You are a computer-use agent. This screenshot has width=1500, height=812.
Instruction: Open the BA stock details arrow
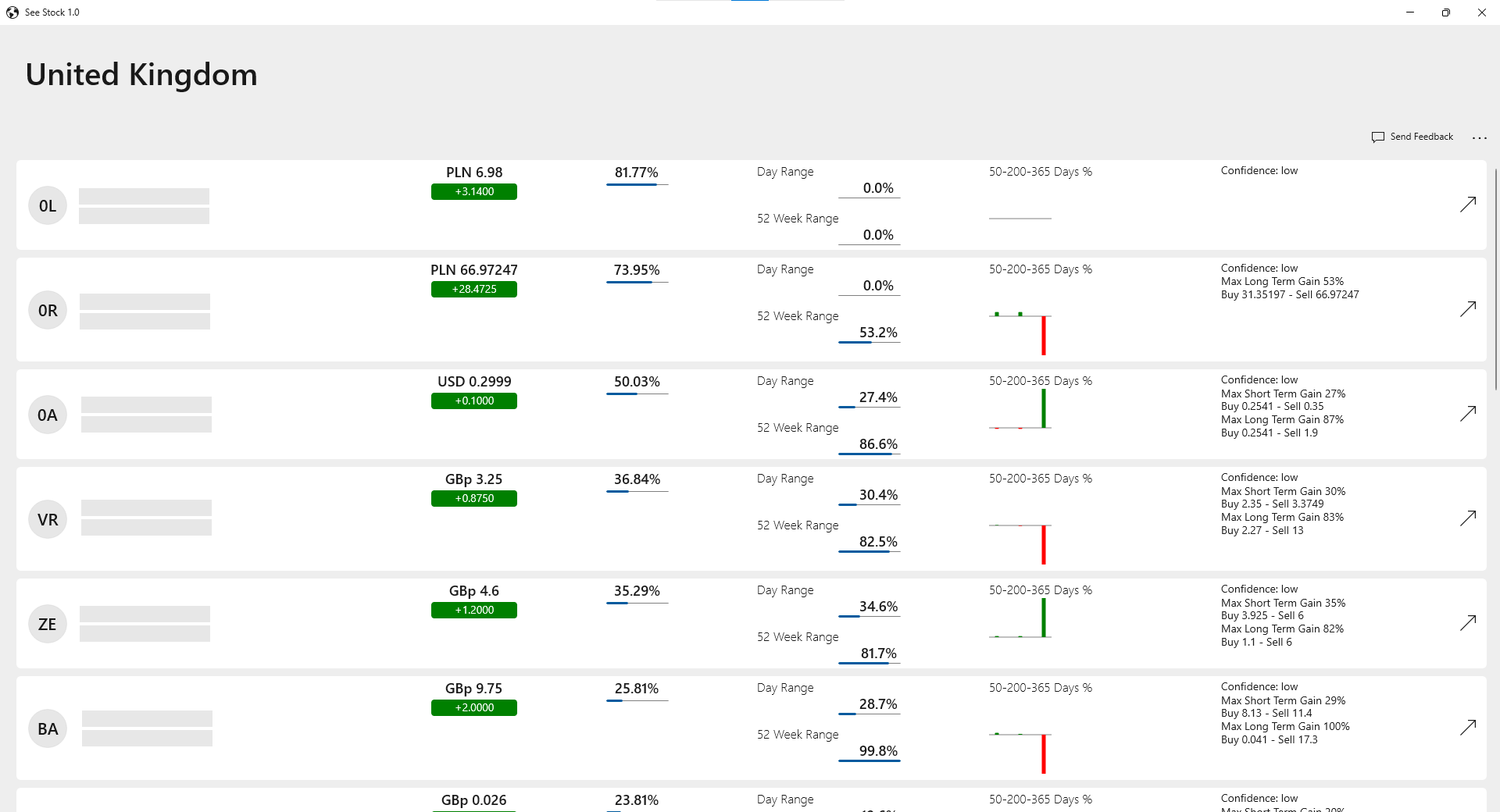point(1468,728)
